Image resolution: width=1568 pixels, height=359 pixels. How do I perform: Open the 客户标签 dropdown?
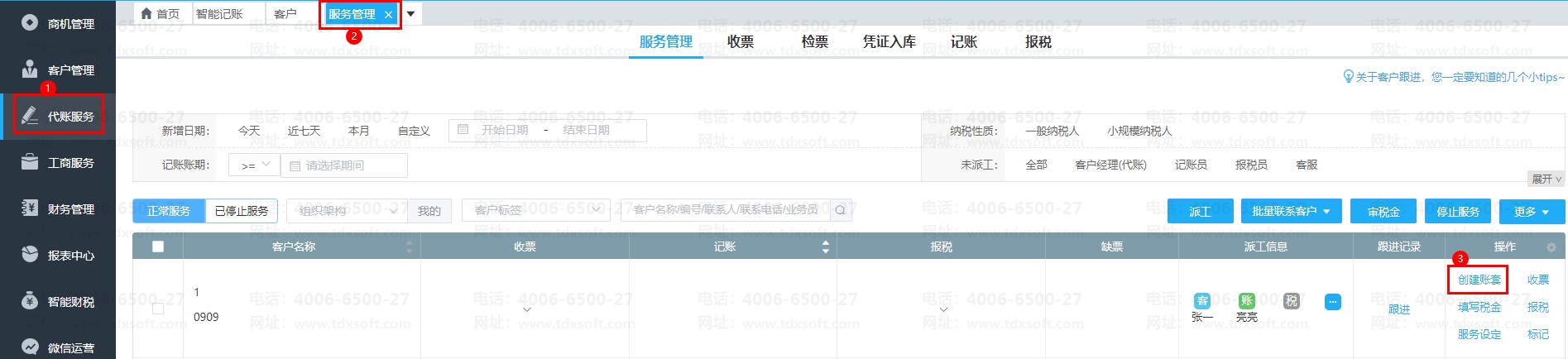coord(535,211)
